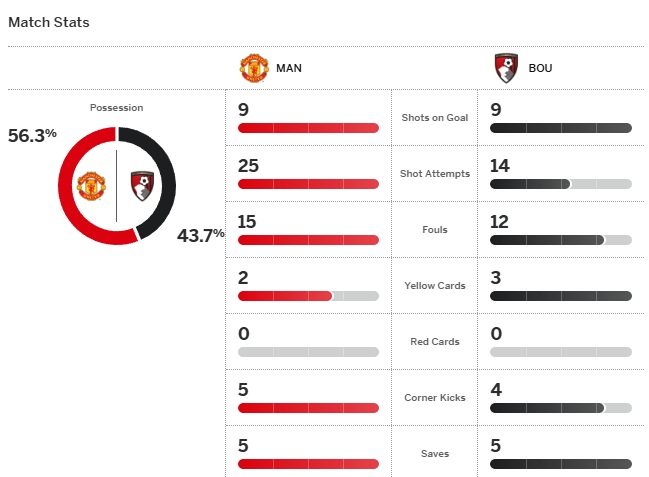Click the empty Red Cards bar for MAN
The image size is (649, 477).
click(x=308, y=352)
